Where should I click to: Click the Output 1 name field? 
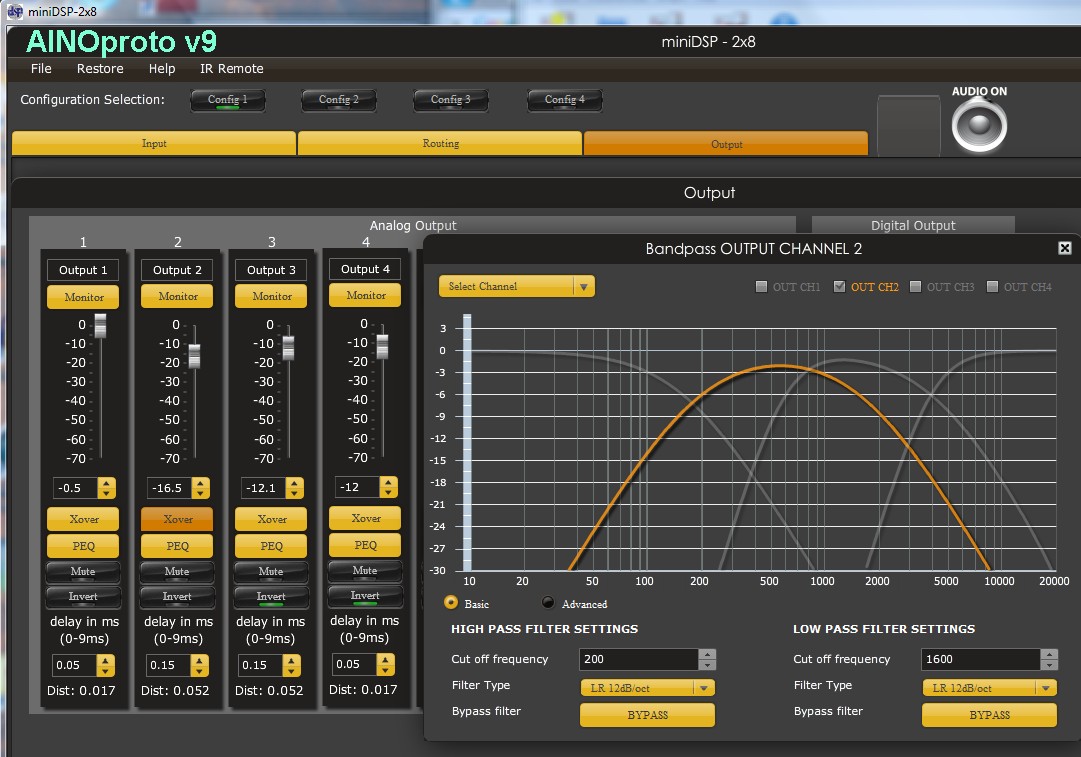pyautogui.click(x=83, y=270)
